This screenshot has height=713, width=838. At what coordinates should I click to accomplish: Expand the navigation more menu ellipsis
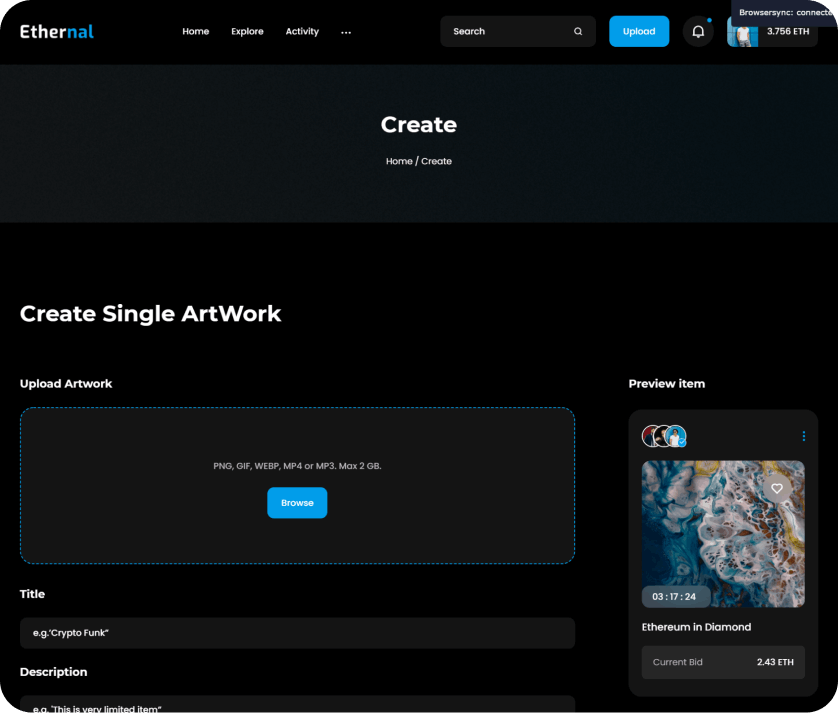[346, 32]
